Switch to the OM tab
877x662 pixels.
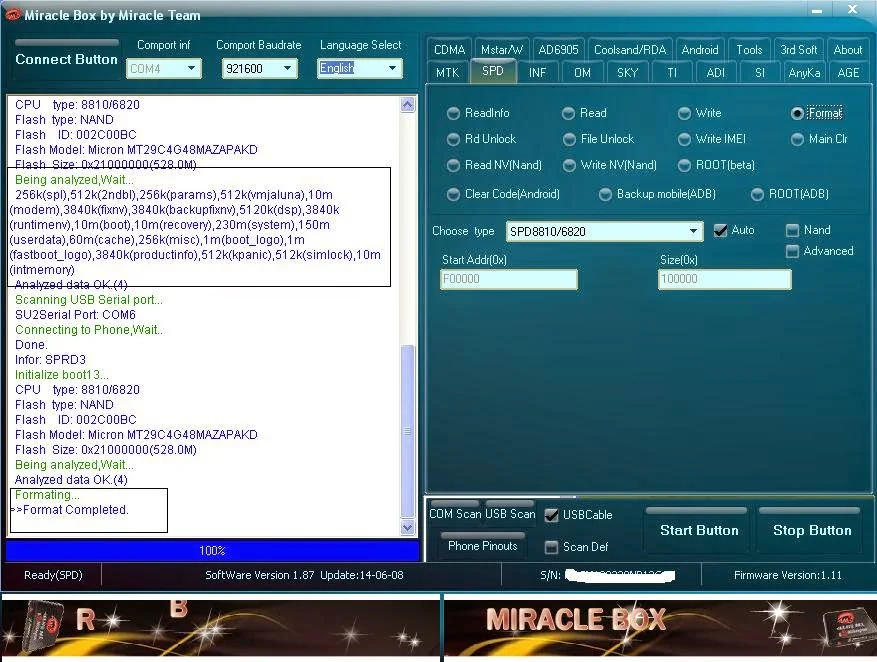tap(582, 73)
